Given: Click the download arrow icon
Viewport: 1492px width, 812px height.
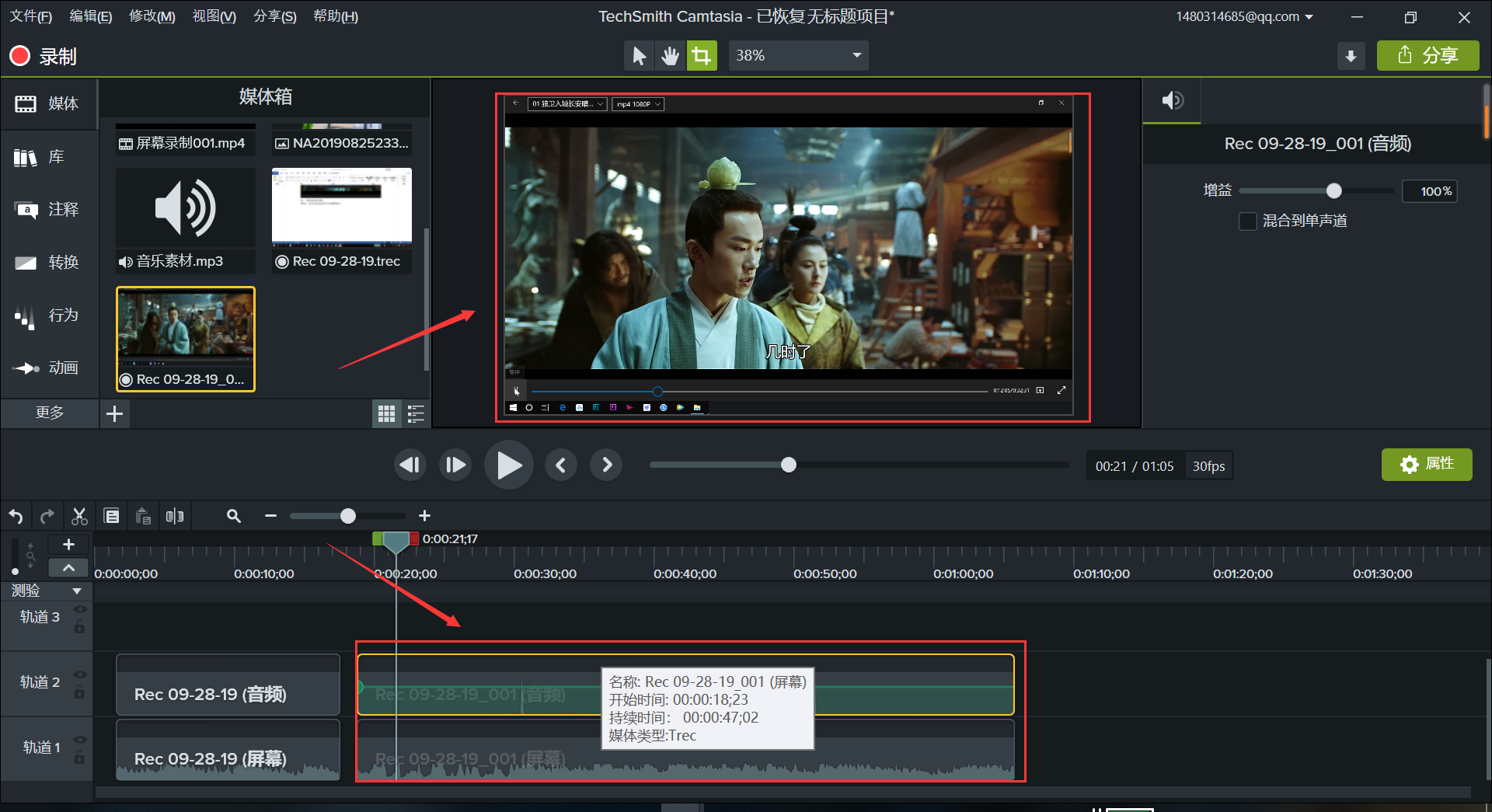Looking at the screenshot, I should coord(1351,56).
